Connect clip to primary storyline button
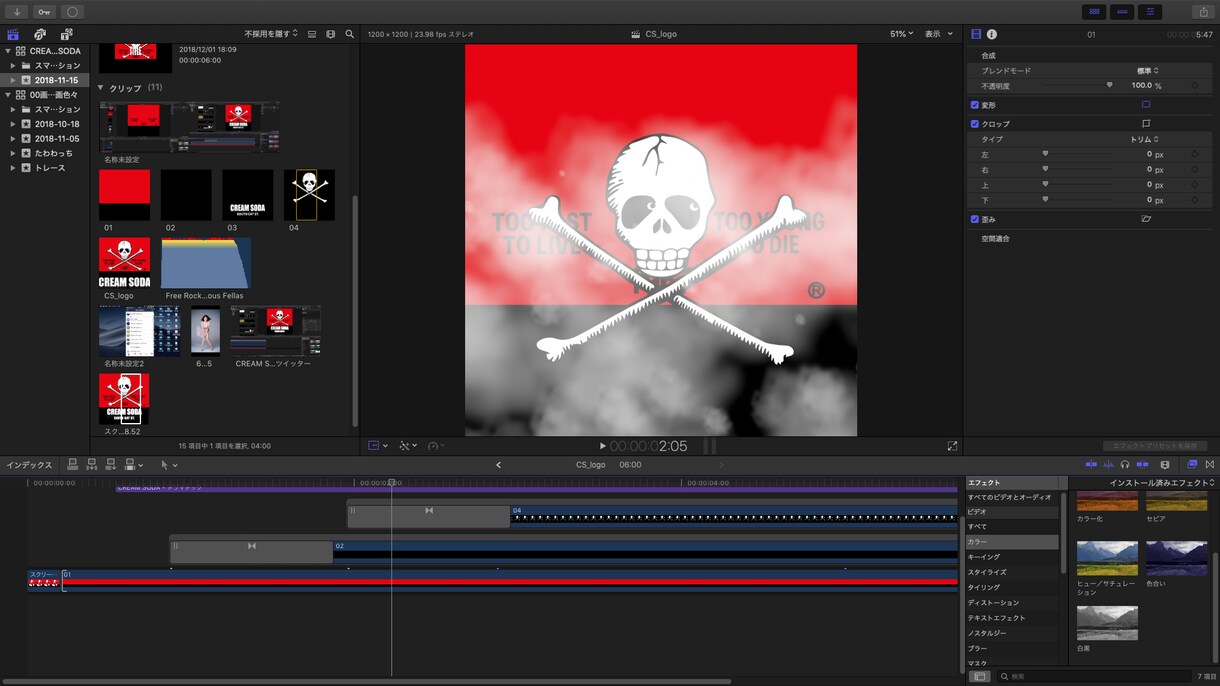 point(72,465)
